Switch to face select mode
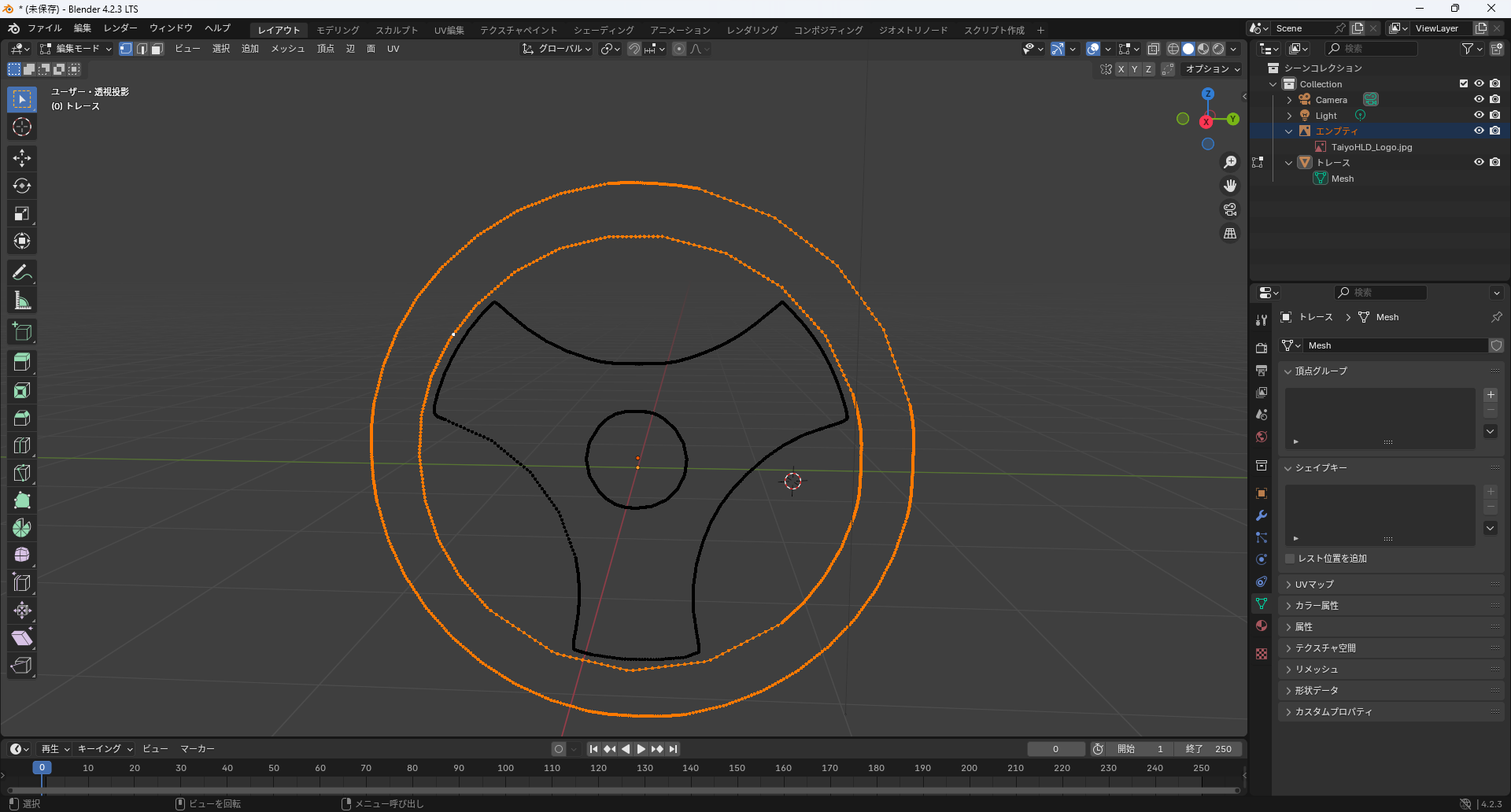The image size is (1511, 812). click(157, 49)
